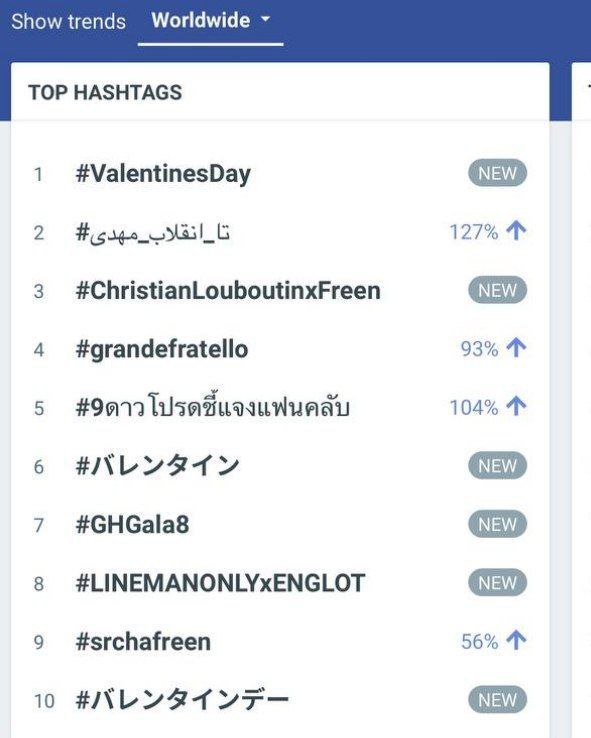Click the 127% upward trend arrow
The width and height of the screenshot is (591, 738).
tap(516, 231)
